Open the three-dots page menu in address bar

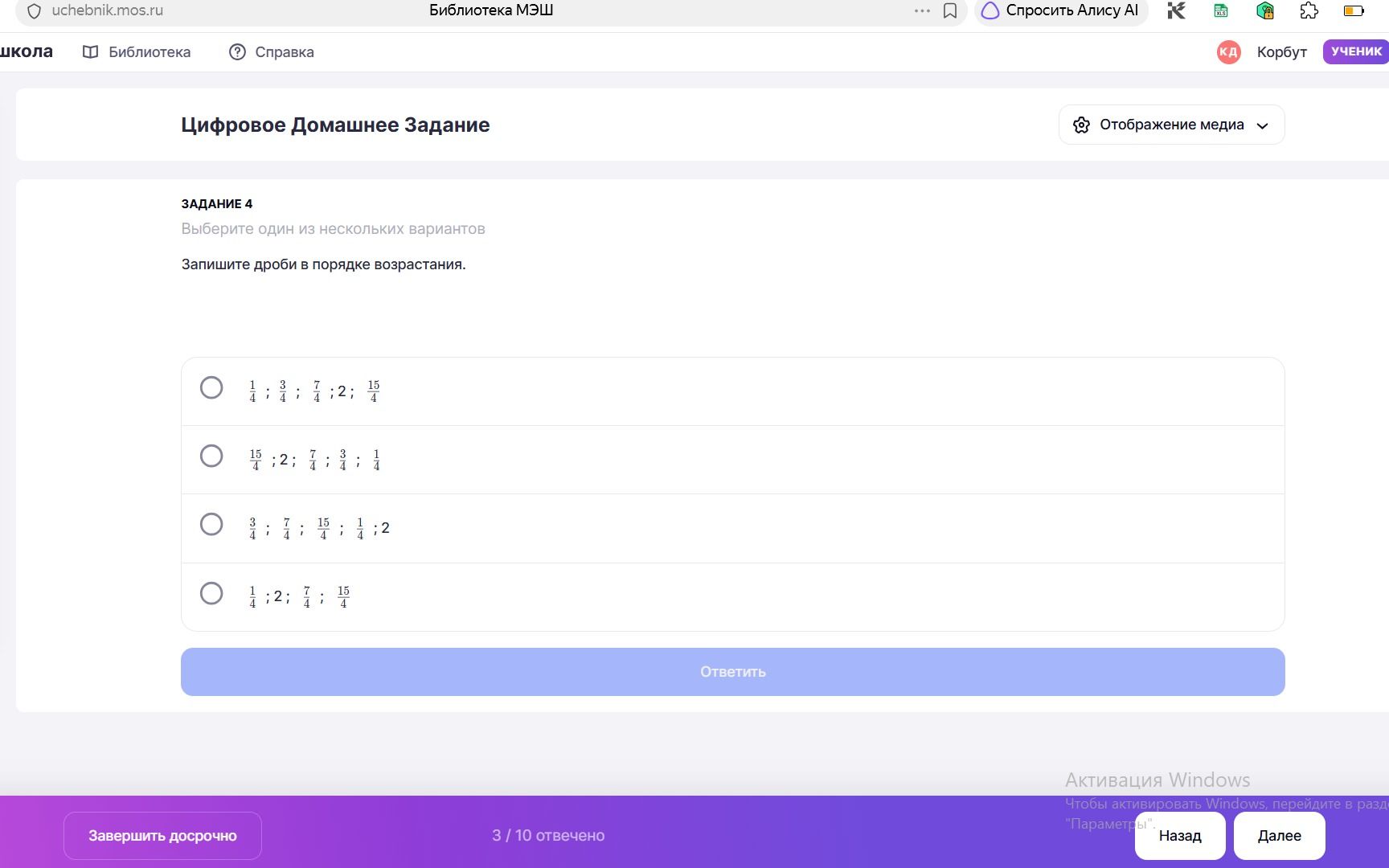922,11
